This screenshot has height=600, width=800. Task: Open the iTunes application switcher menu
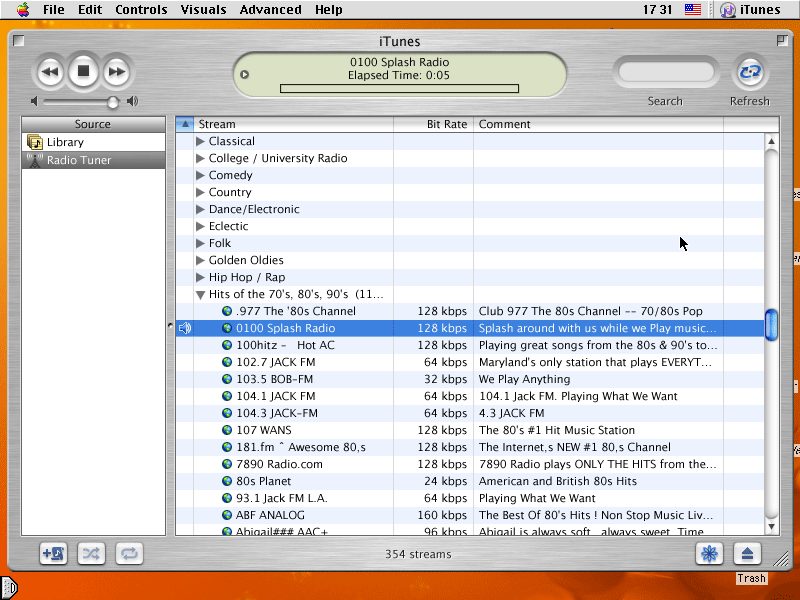(x=749, y=10)
